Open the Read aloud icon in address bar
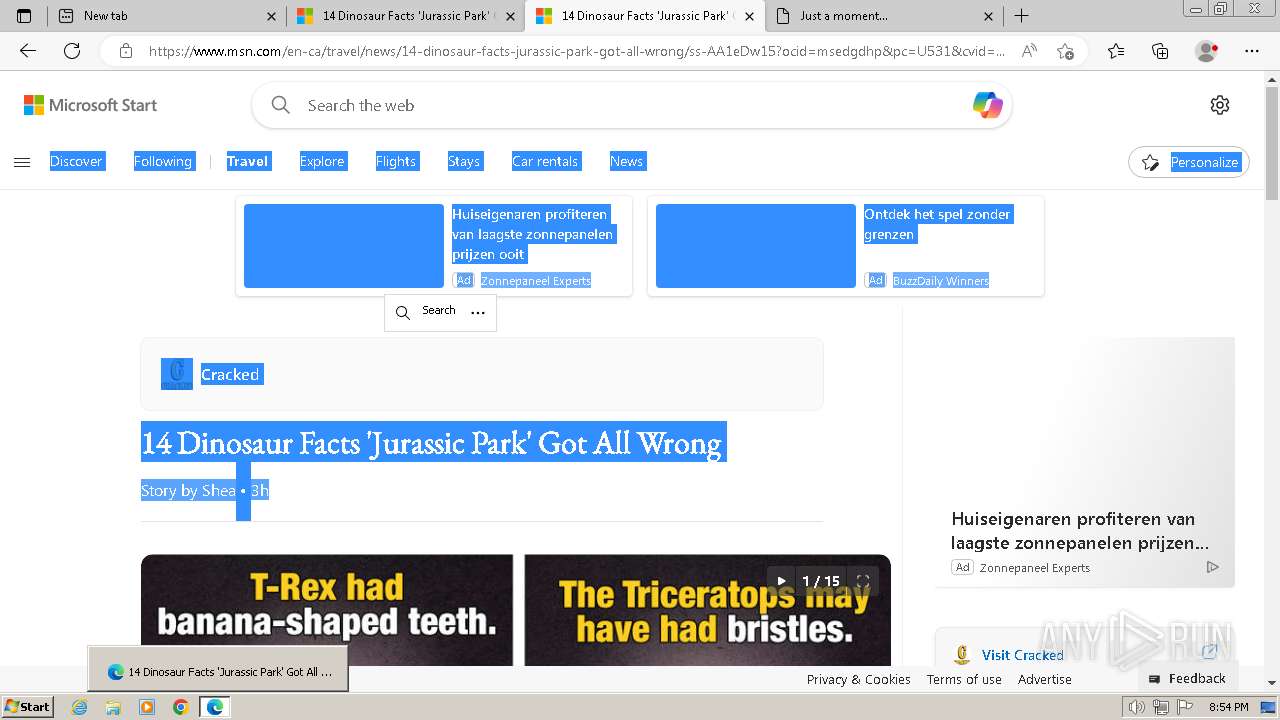 click(1029, 51)
